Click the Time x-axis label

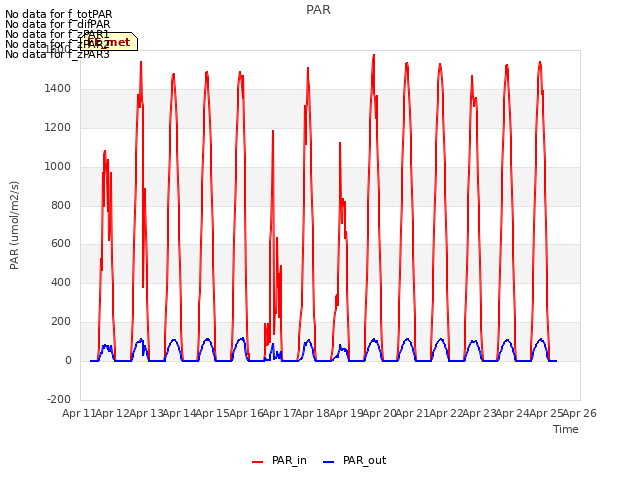(566, 429)
